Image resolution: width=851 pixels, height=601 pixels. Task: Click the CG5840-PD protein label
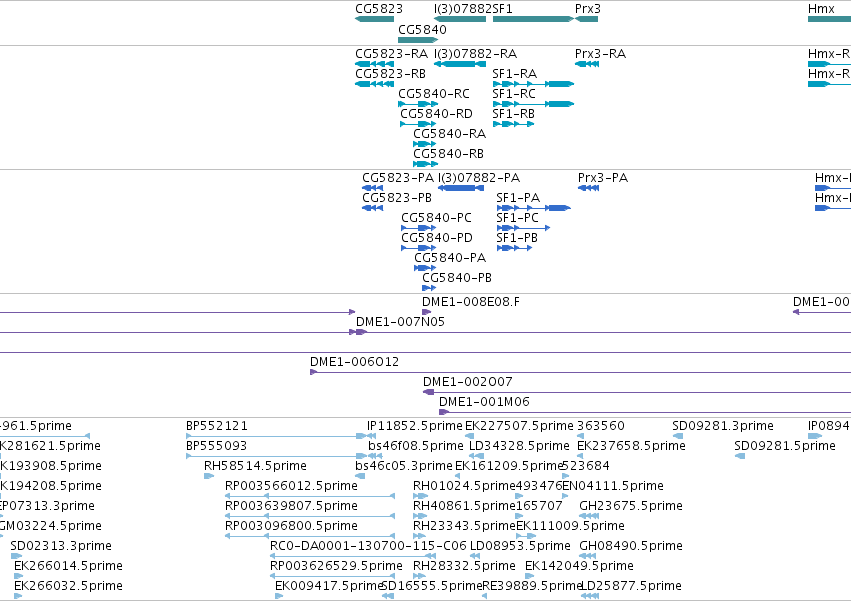437,238
